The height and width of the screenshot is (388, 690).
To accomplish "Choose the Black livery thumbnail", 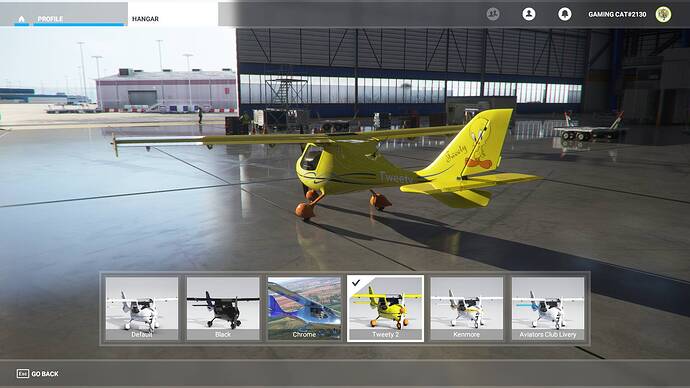I will [x=223, y=308].
